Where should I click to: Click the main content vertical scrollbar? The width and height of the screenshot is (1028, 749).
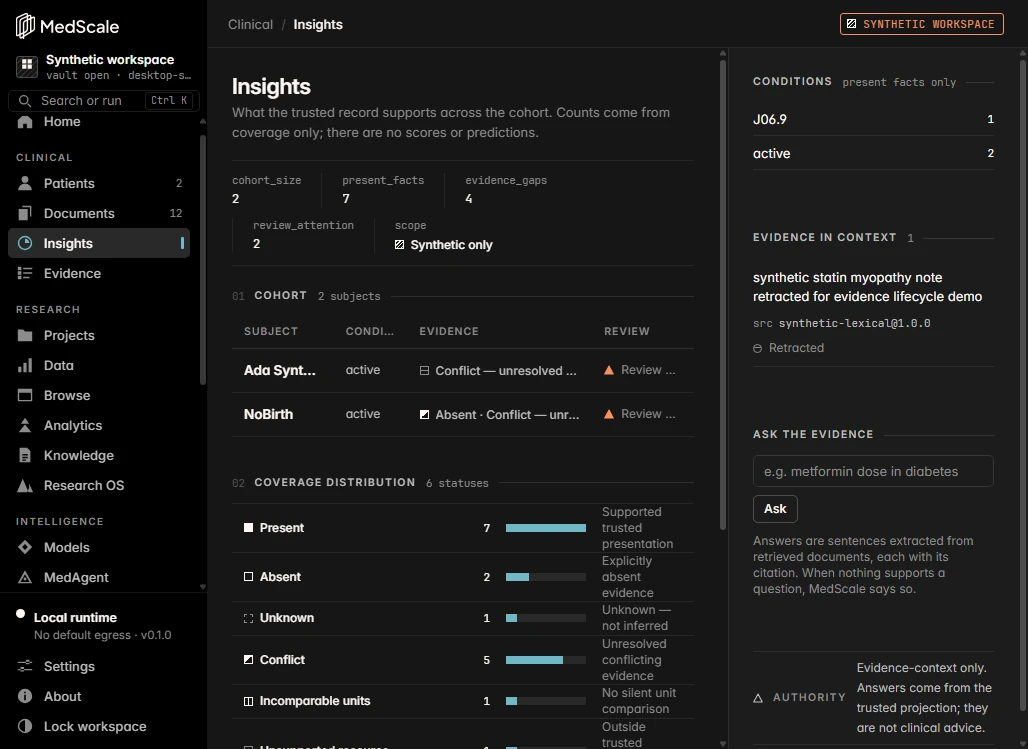tap(723, 295)
